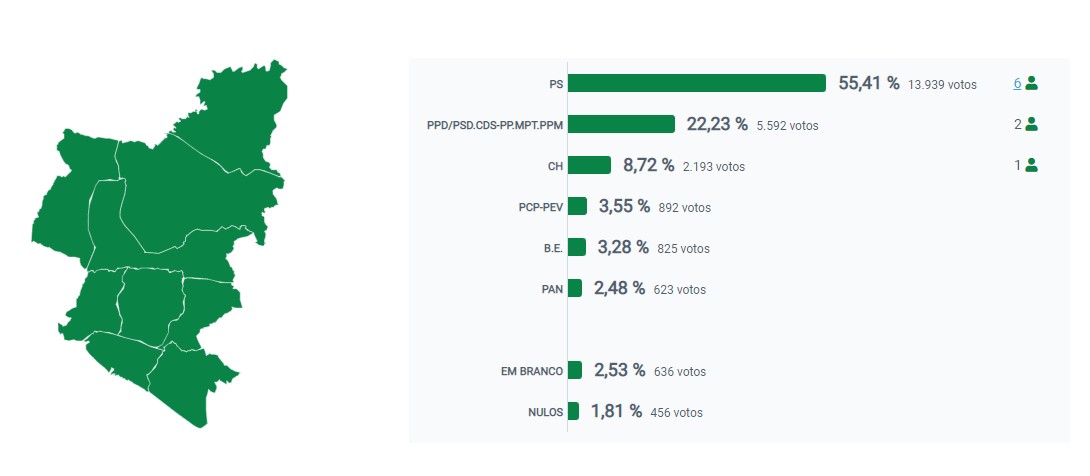
Task: Click the B.E. party label
Action: tap(553, 247)
